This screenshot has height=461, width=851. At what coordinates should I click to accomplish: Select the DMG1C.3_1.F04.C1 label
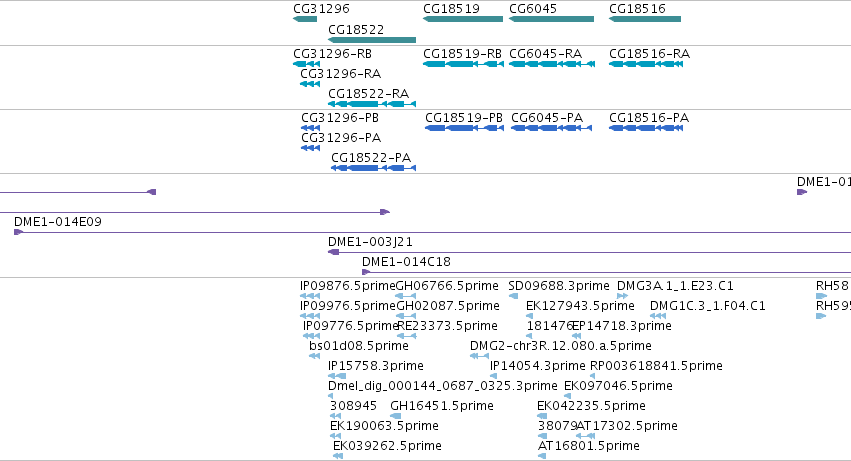tap(708, 306)
